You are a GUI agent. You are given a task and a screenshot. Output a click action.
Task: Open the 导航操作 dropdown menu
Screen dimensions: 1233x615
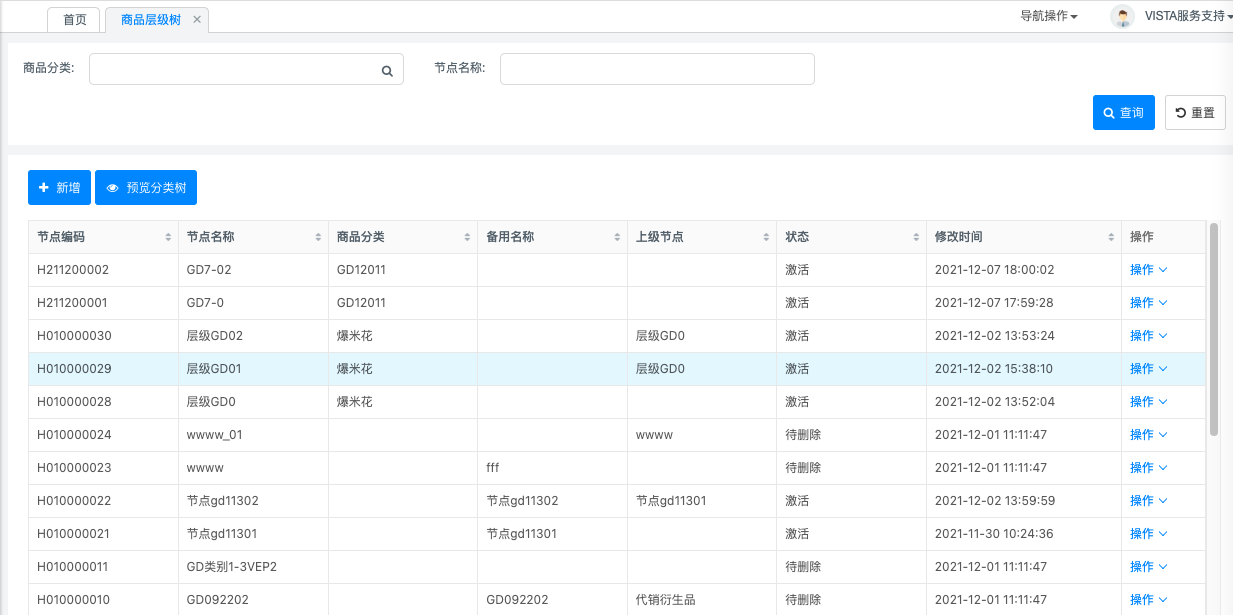point(1048,16)
